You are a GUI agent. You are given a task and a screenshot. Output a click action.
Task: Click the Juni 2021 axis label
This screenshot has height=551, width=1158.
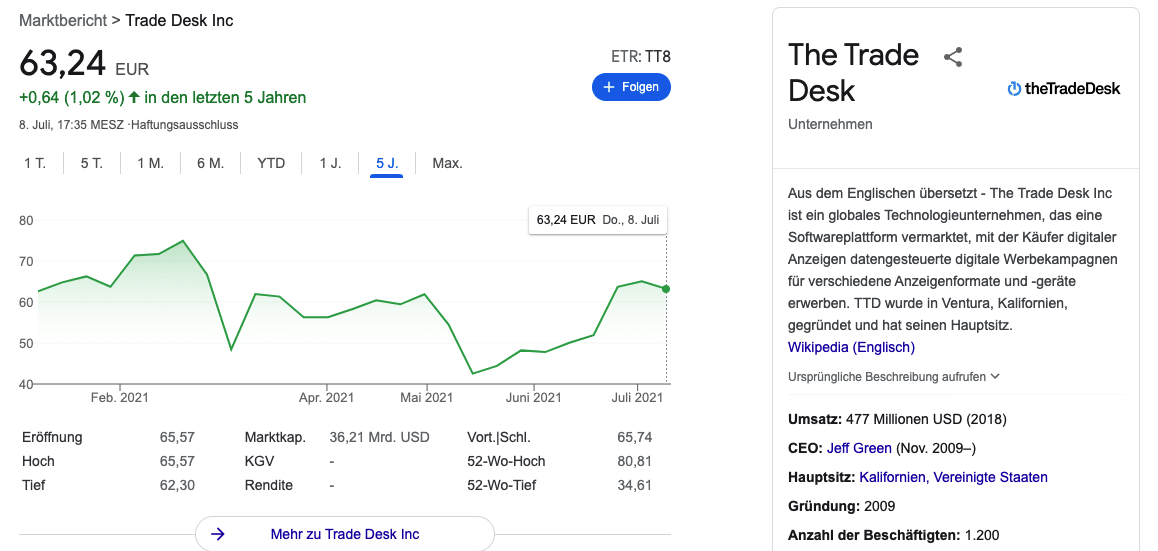click(533, 397)
